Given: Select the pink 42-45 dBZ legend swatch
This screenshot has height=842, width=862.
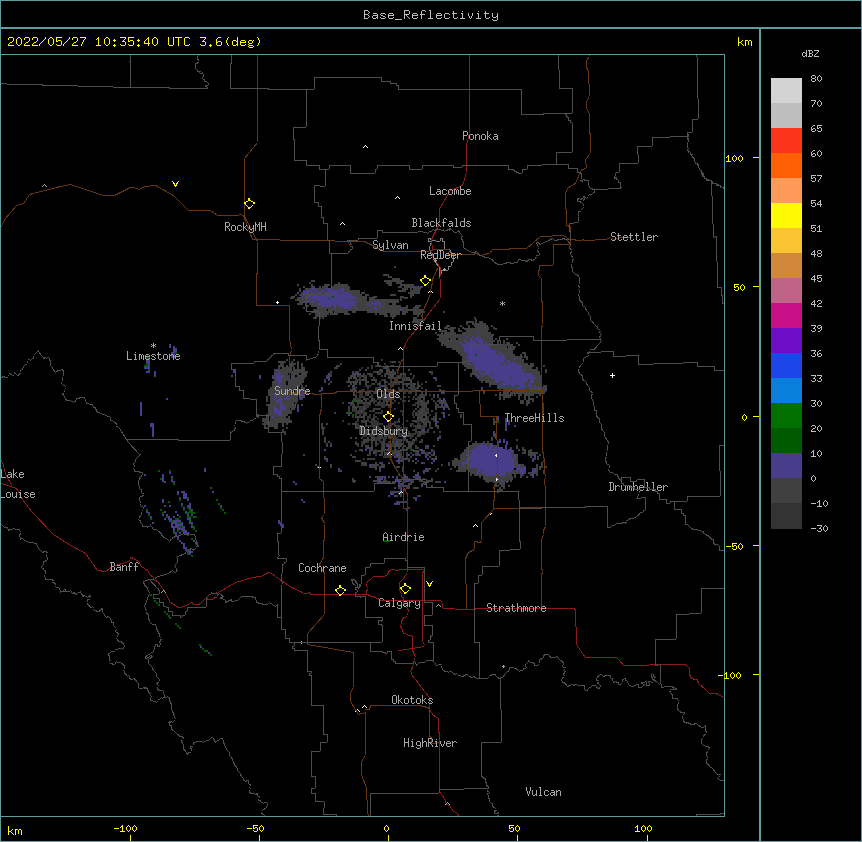Looking at the screenshot, I should click(x=786, y=291).
